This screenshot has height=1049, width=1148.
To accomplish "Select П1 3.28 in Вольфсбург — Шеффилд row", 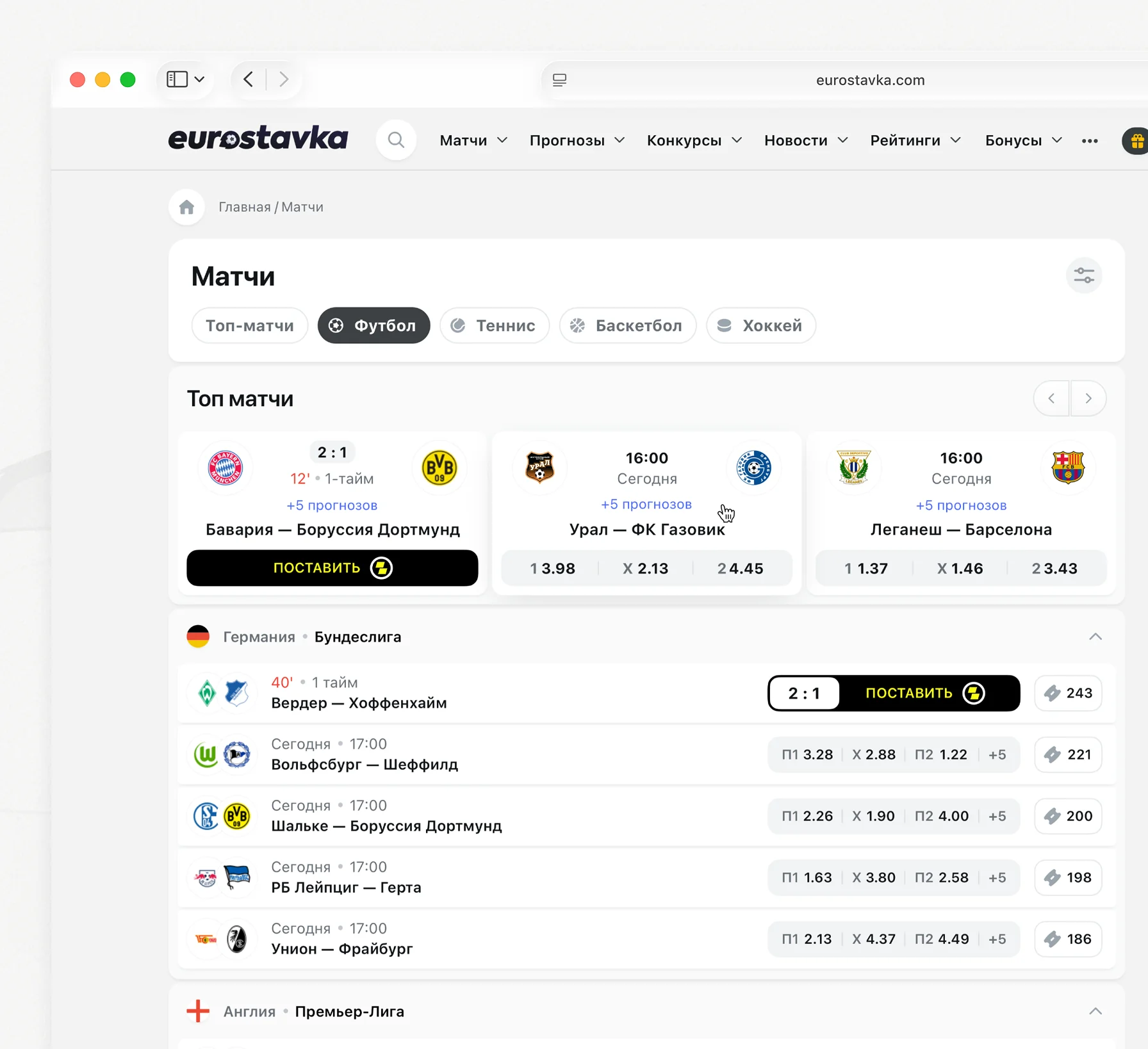I will (807, 754).
